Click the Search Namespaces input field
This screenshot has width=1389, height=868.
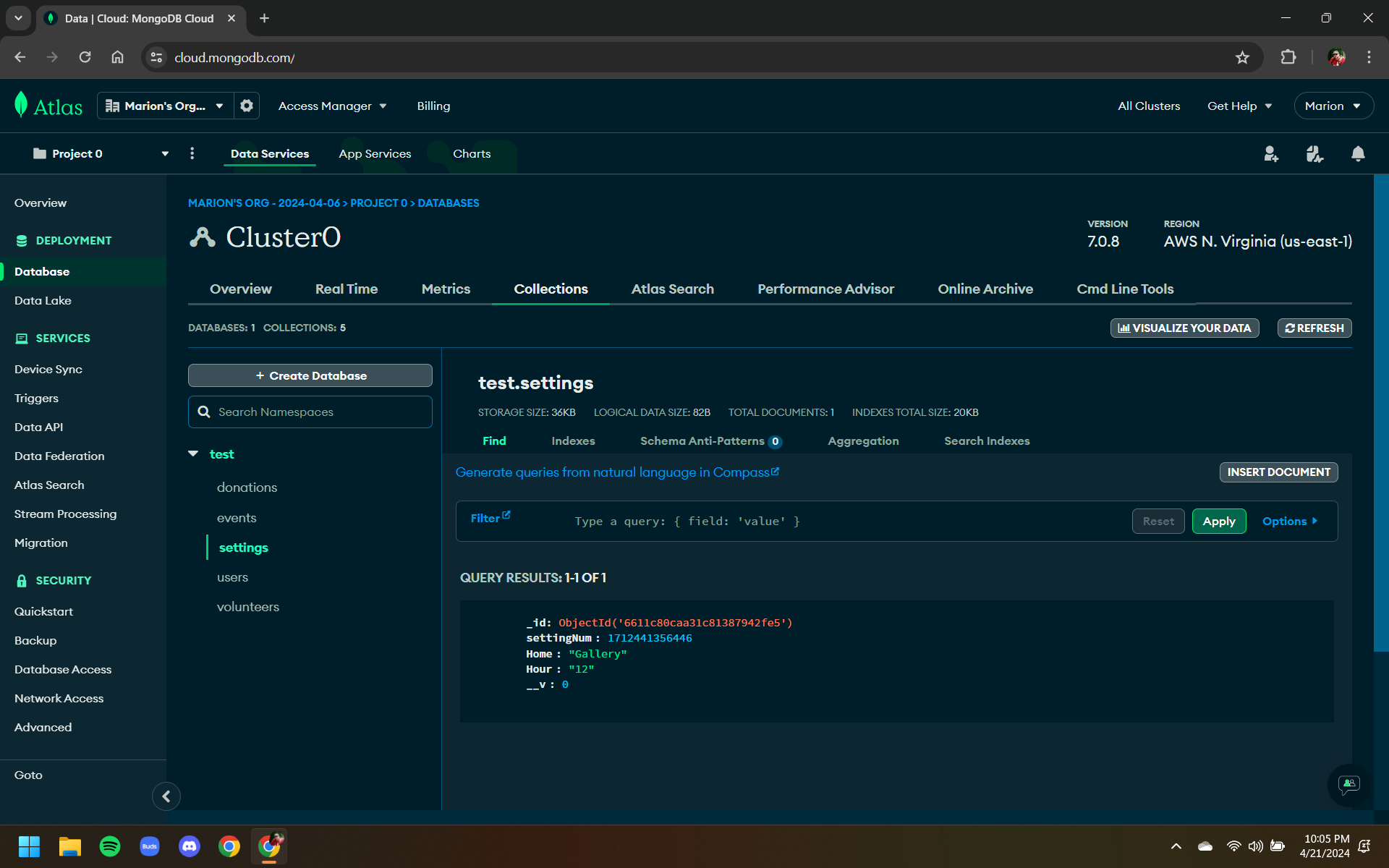tap(318, 412)
